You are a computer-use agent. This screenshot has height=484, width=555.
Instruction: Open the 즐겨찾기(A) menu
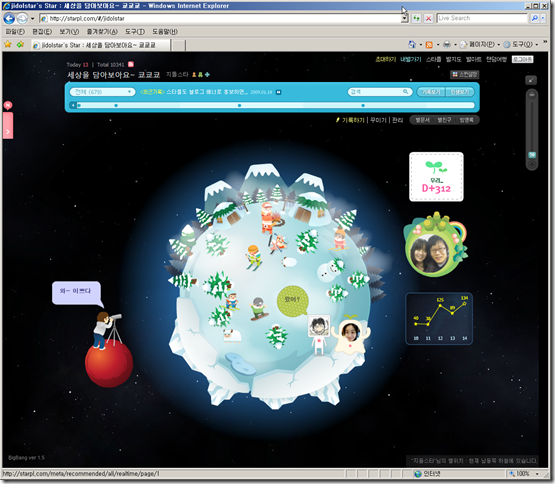tap(102, 32)
